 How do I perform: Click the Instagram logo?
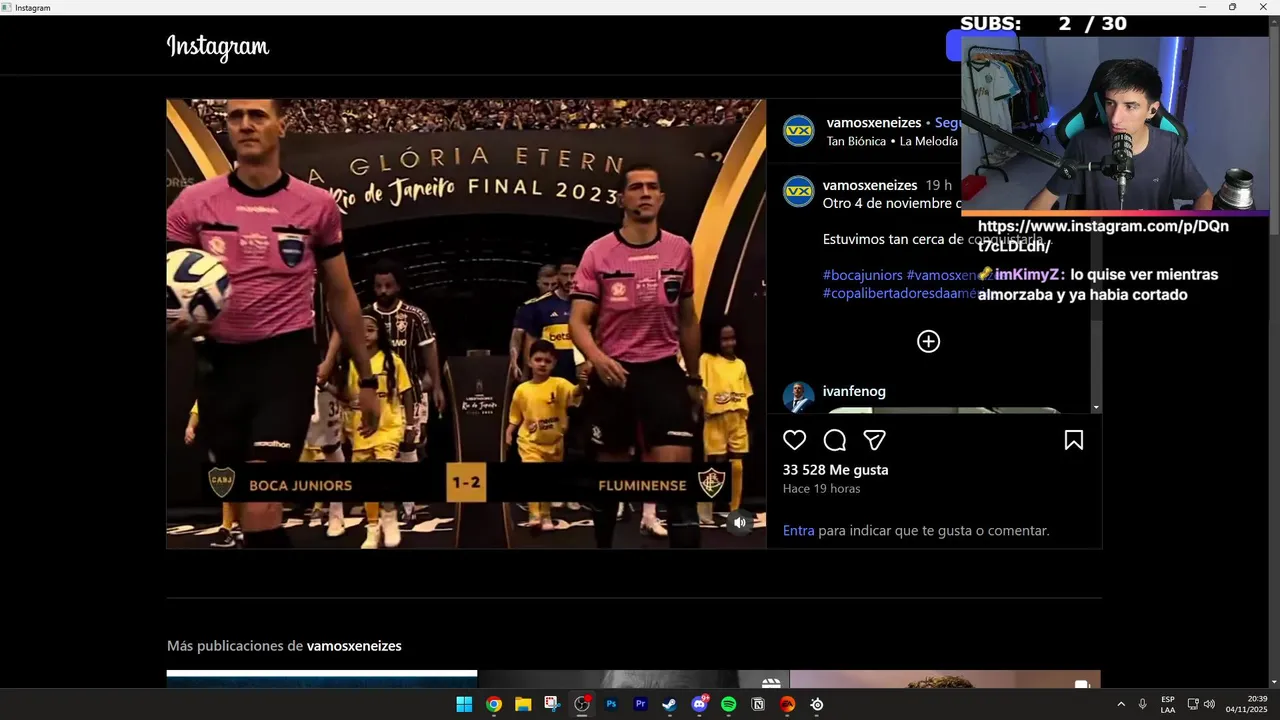click(218, 46)
